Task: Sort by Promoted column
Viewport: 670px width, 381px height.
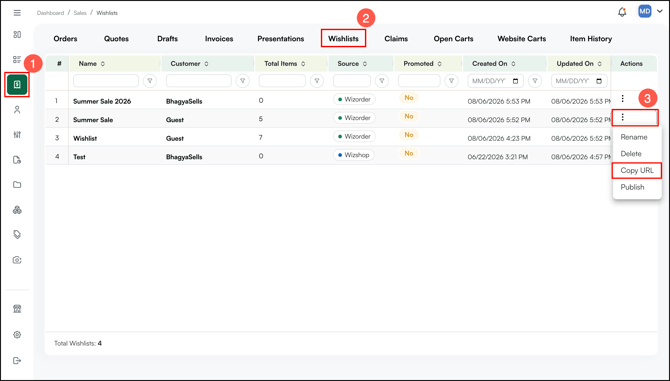Action: coord(439,64)
